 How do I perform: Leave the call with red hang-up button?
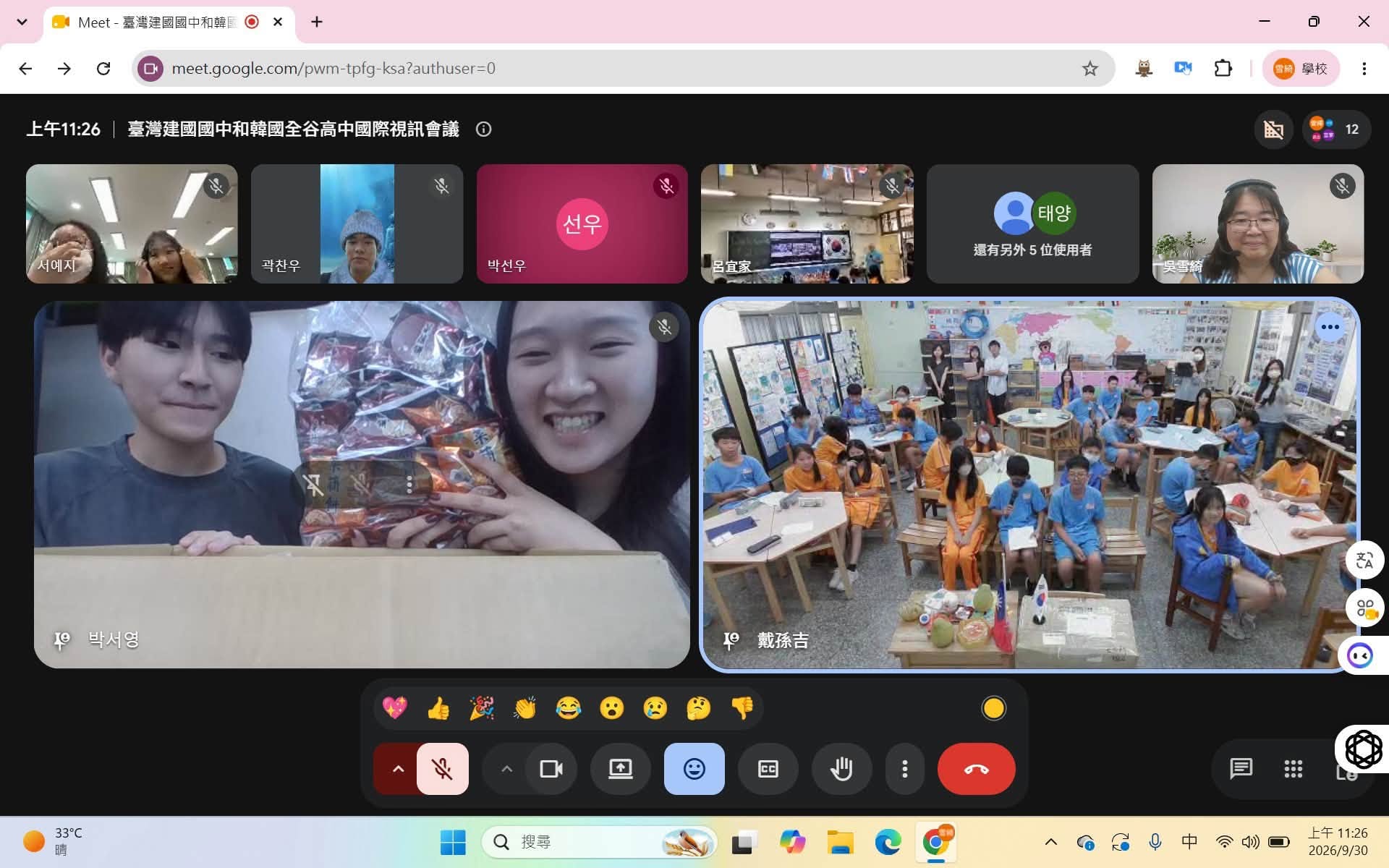(x=977, y=769)
